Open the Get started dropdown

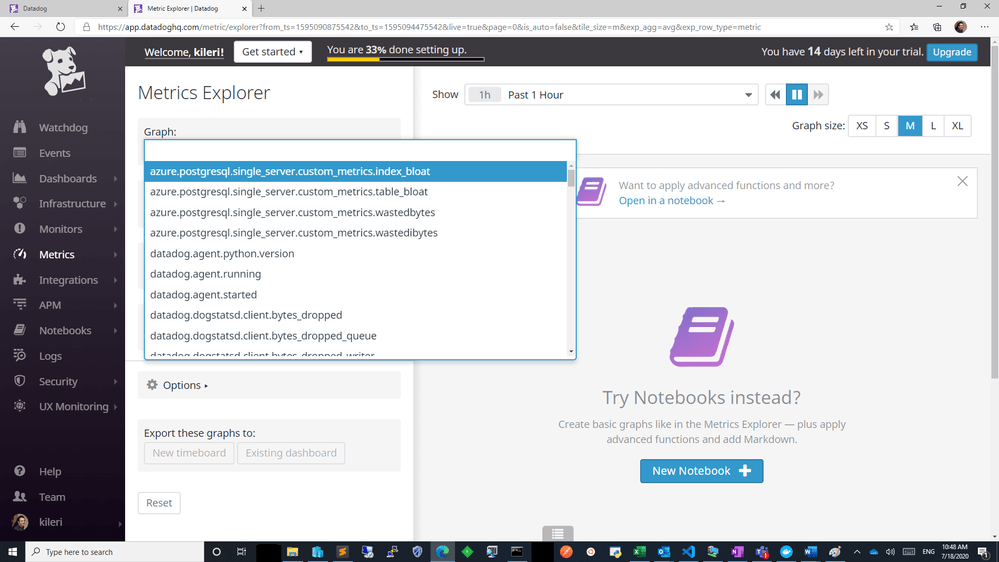tap(272, 52)
